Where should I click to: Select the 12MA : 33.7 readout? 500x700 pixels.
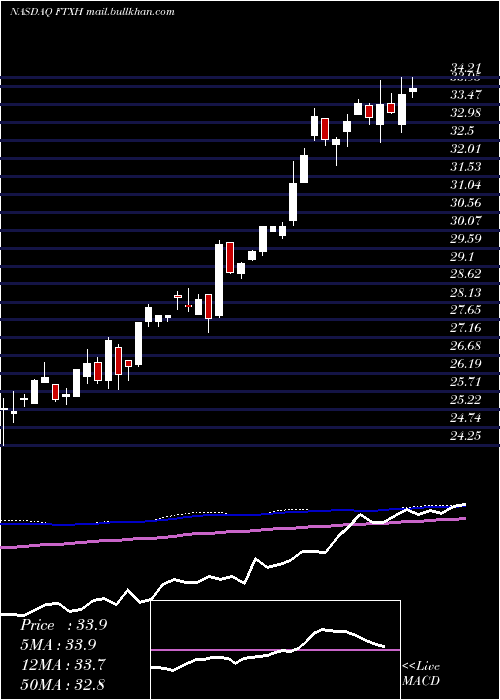pyautogui.click(x=63, y=665)
